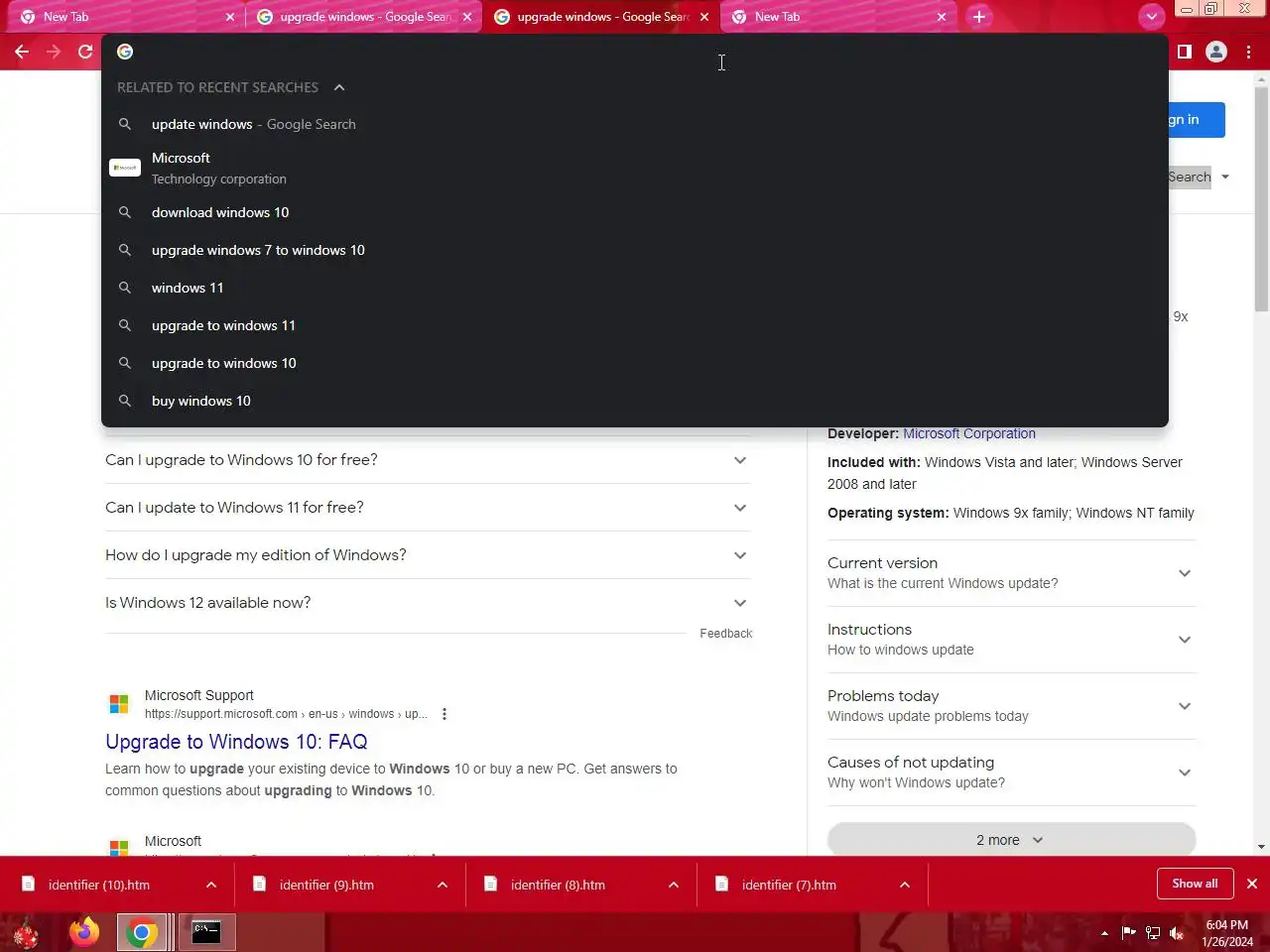The width and height of the screenshot is (1270, 952).
Task: Open the side panel icon in toolbar
Action: [1184, 52]
